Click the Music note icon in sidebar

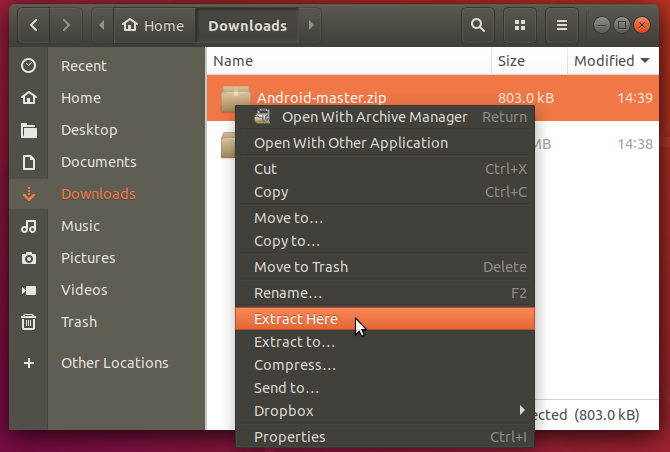pyautogui.click(x=29, y=226)
